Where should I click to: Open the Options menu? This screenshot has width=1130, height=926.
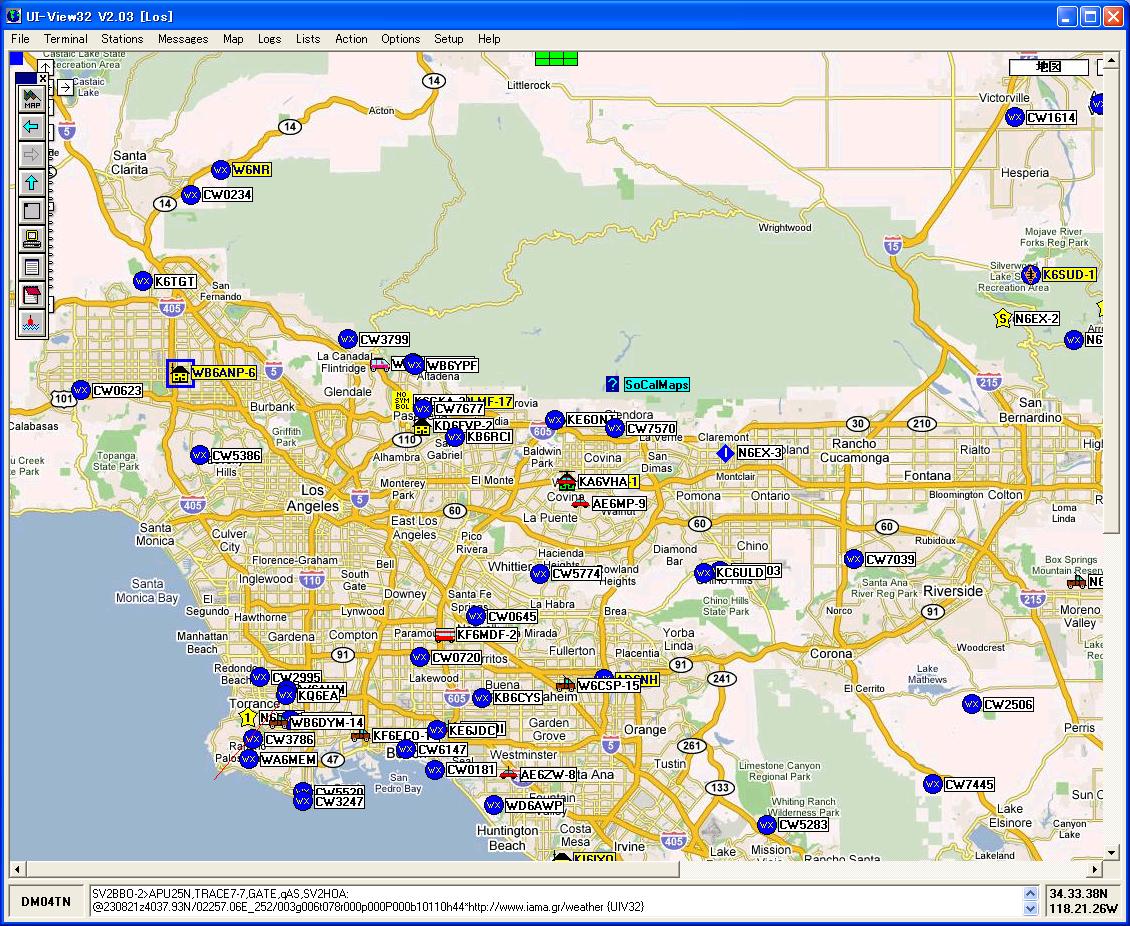pyautogui.click(x=400, y=39)
